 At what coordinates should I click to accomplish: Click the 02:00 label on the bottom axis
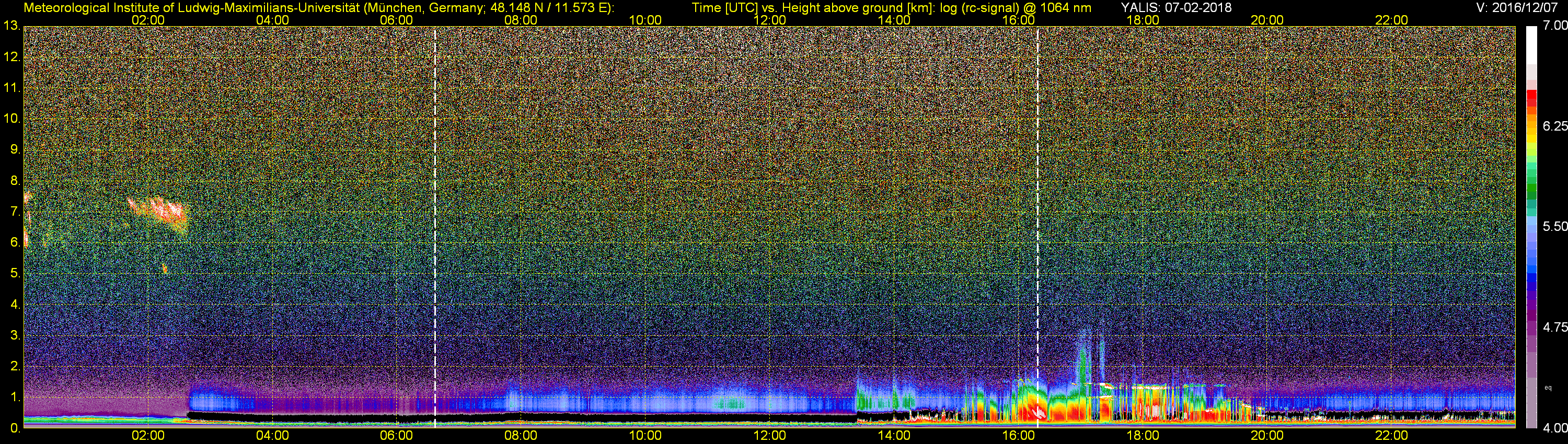148,436
